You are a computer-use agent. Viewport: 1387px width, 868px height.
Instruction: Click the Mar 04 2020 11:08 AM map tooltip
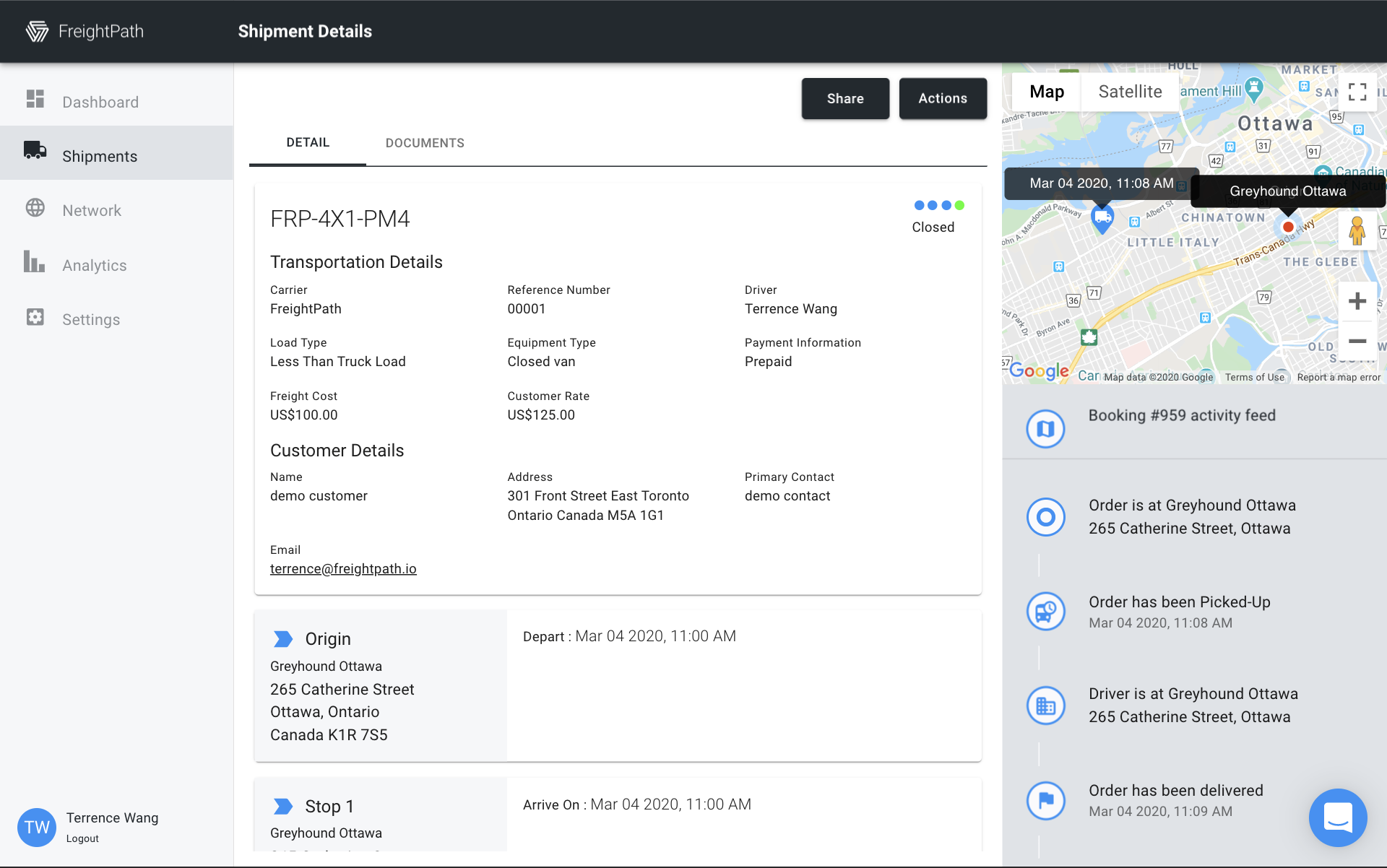(1102, 183)
